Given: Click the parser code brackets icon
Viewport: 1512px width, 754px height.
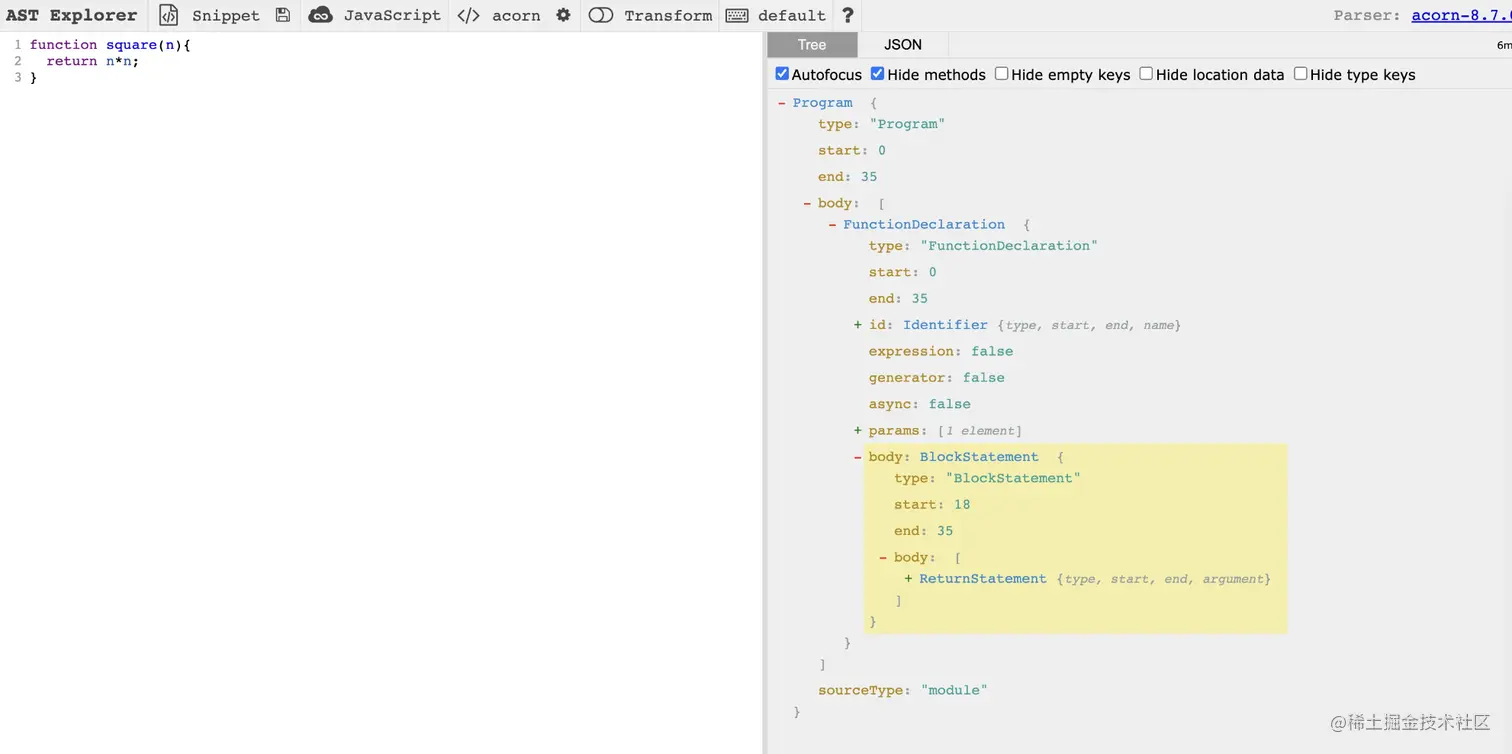Looking at the screenshot, I should click(x=468, y=15).
